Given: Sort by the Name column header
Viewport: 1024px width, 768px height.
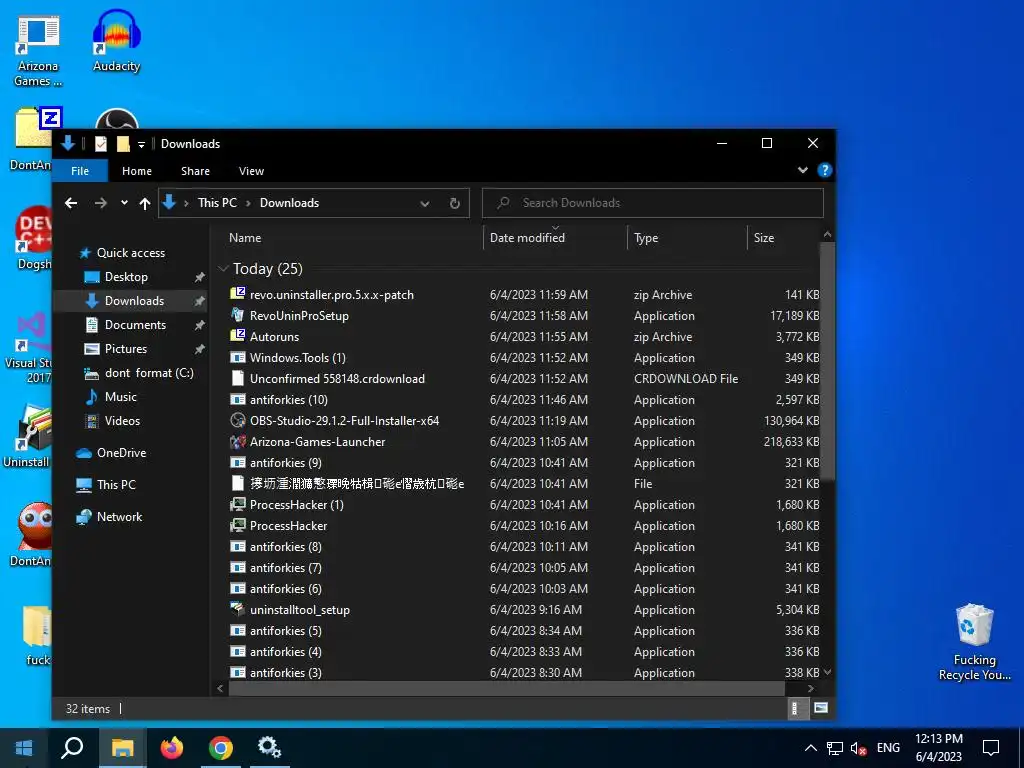Looking at the screenshot, I should [245, 238].
